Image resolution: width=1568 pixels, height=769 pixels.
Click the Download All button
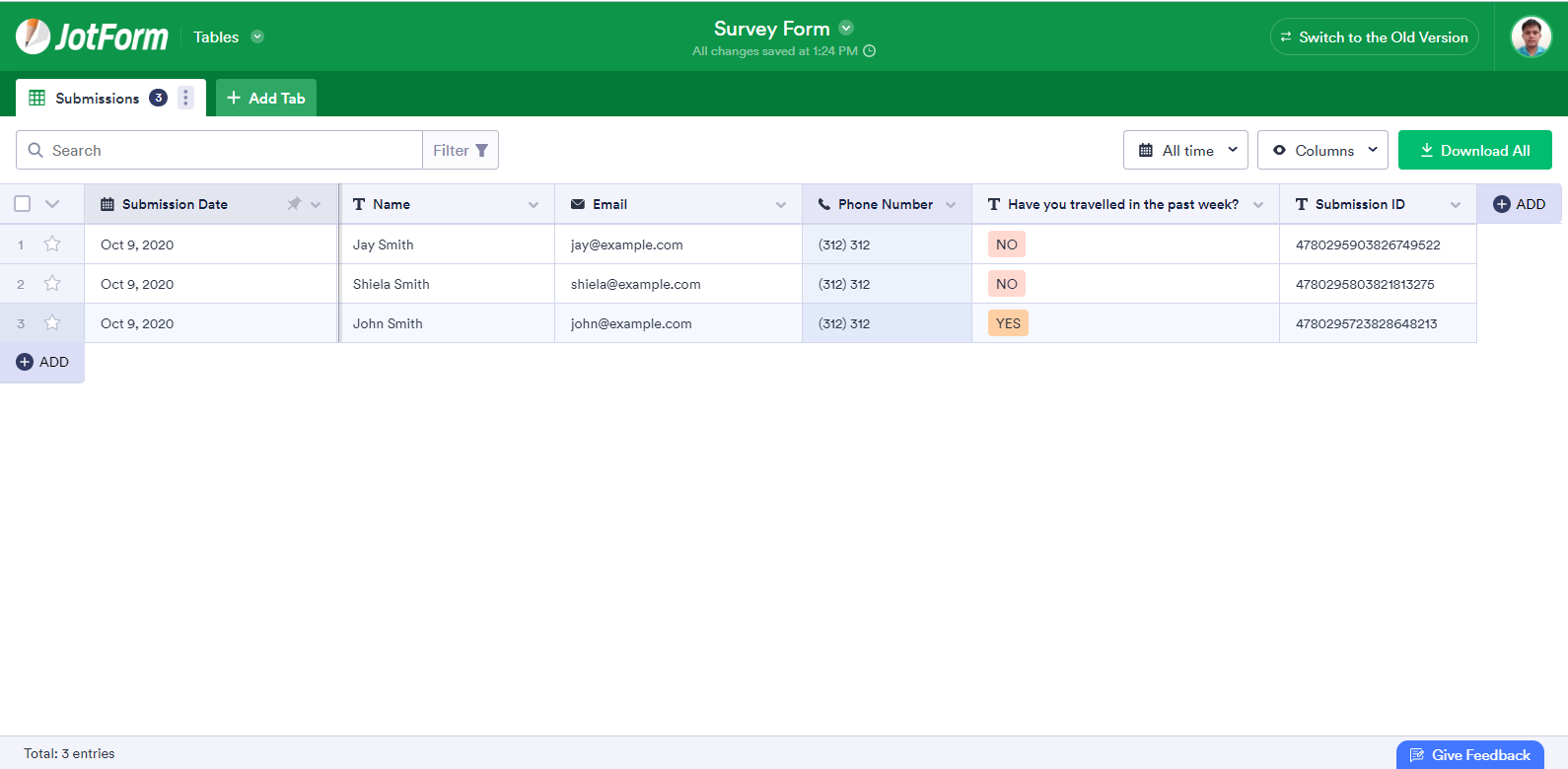(x=1474, y=150)
